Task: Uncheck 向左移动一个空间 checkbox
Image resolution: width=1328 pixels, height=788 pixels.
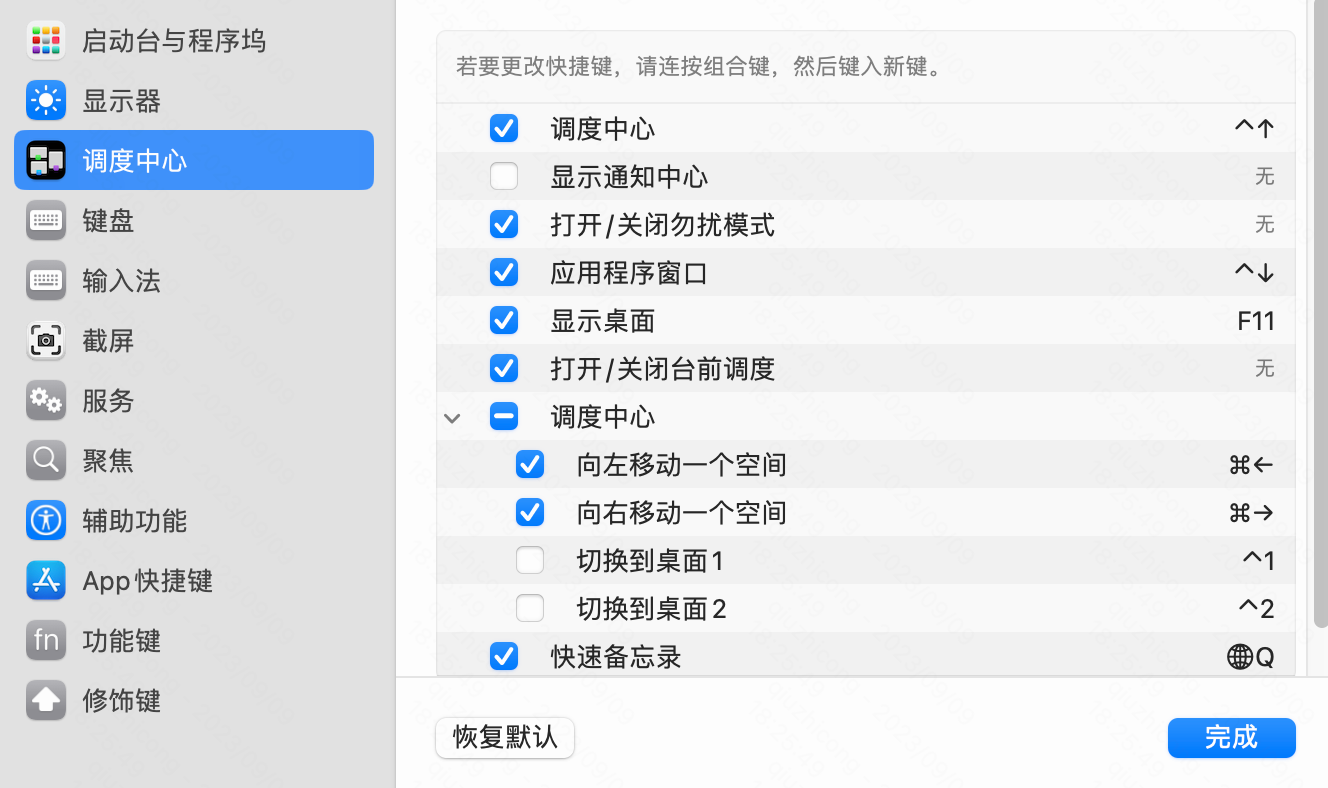Action: tap(530, 464)
